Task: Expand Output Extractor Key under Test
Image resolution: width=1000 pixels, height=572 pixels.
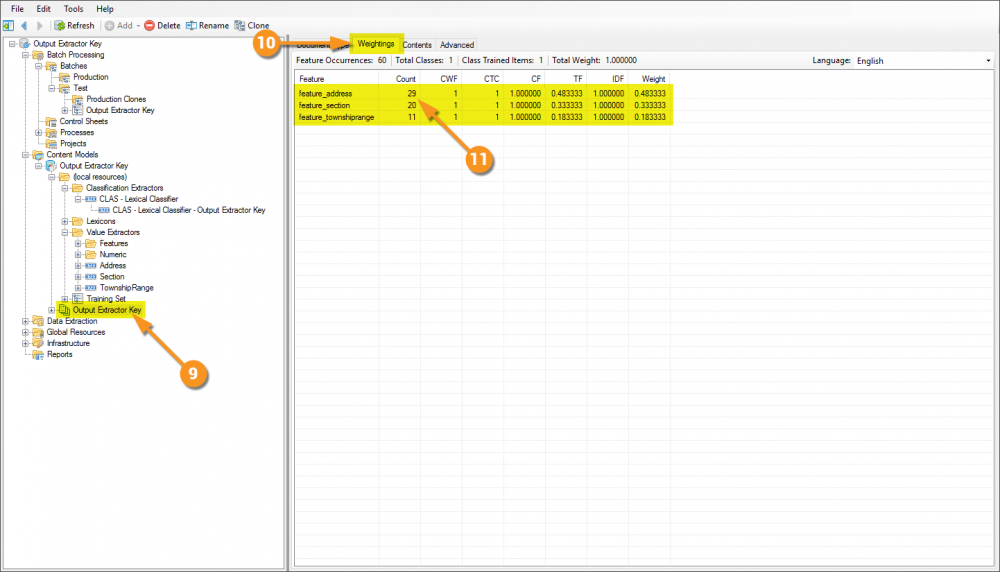Action: tap(65, 110)
